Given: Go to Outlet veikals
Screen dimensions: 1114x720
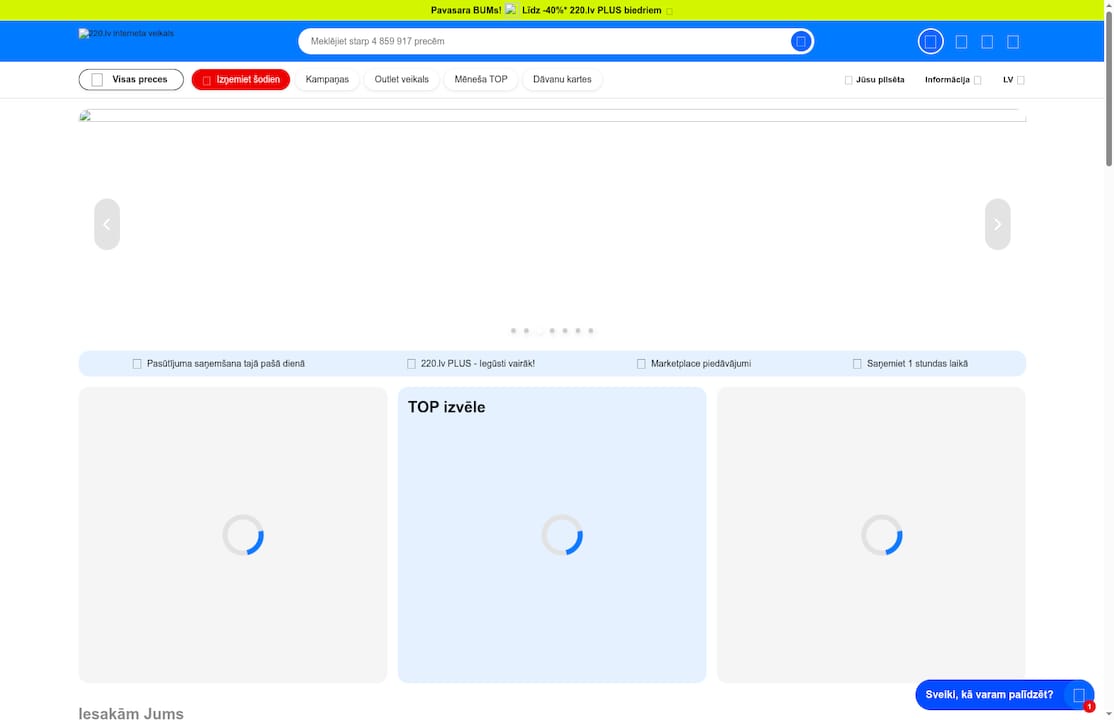Looking at the screenshot, I should click(x=401, y=80).
